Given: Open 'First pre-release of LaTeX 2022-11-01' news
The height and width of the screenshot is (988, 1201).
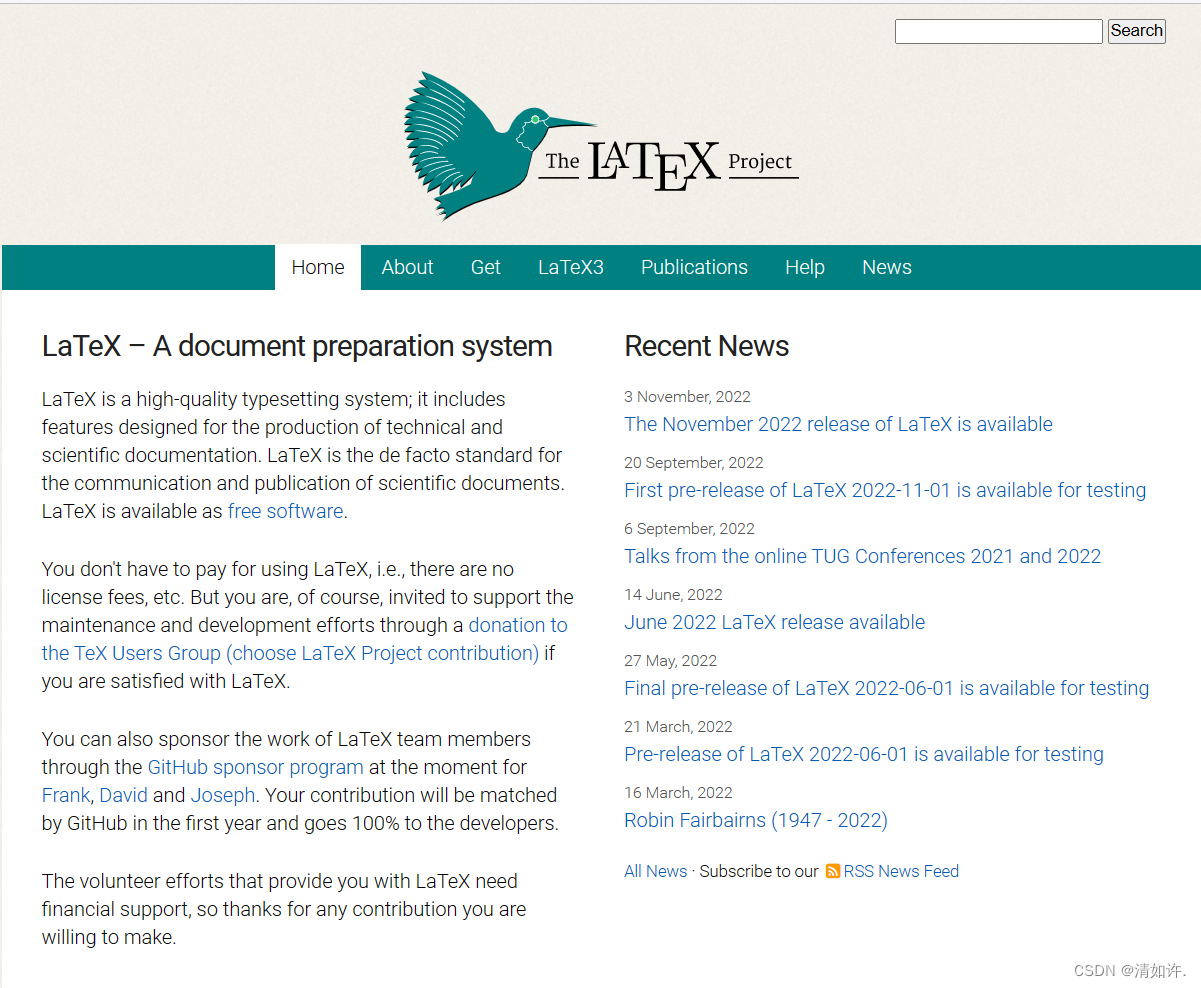Looking at the screenshot, I should tap(885, 490).
